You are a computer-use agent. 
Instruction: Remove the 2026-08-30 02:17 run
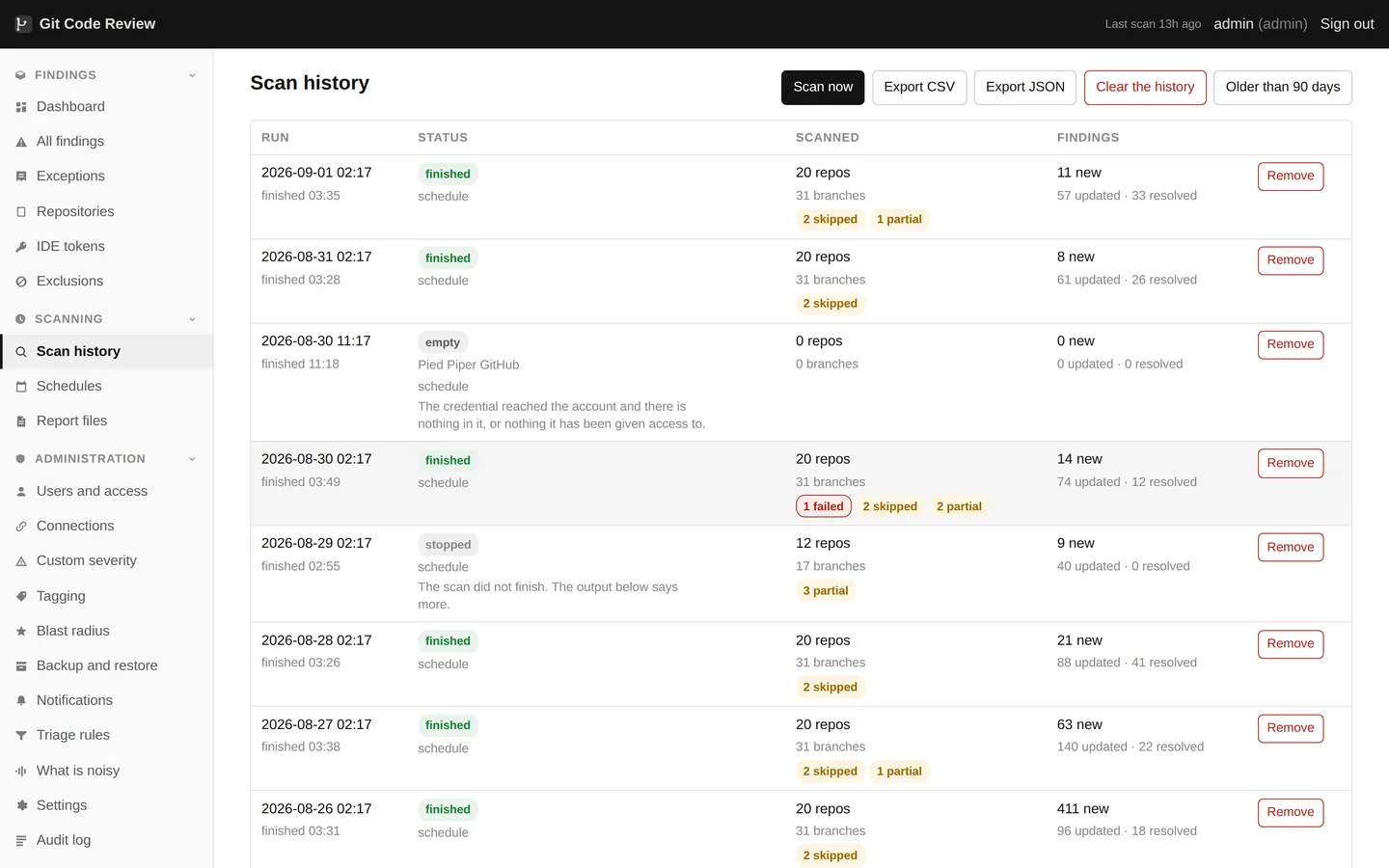[1291, 463]
